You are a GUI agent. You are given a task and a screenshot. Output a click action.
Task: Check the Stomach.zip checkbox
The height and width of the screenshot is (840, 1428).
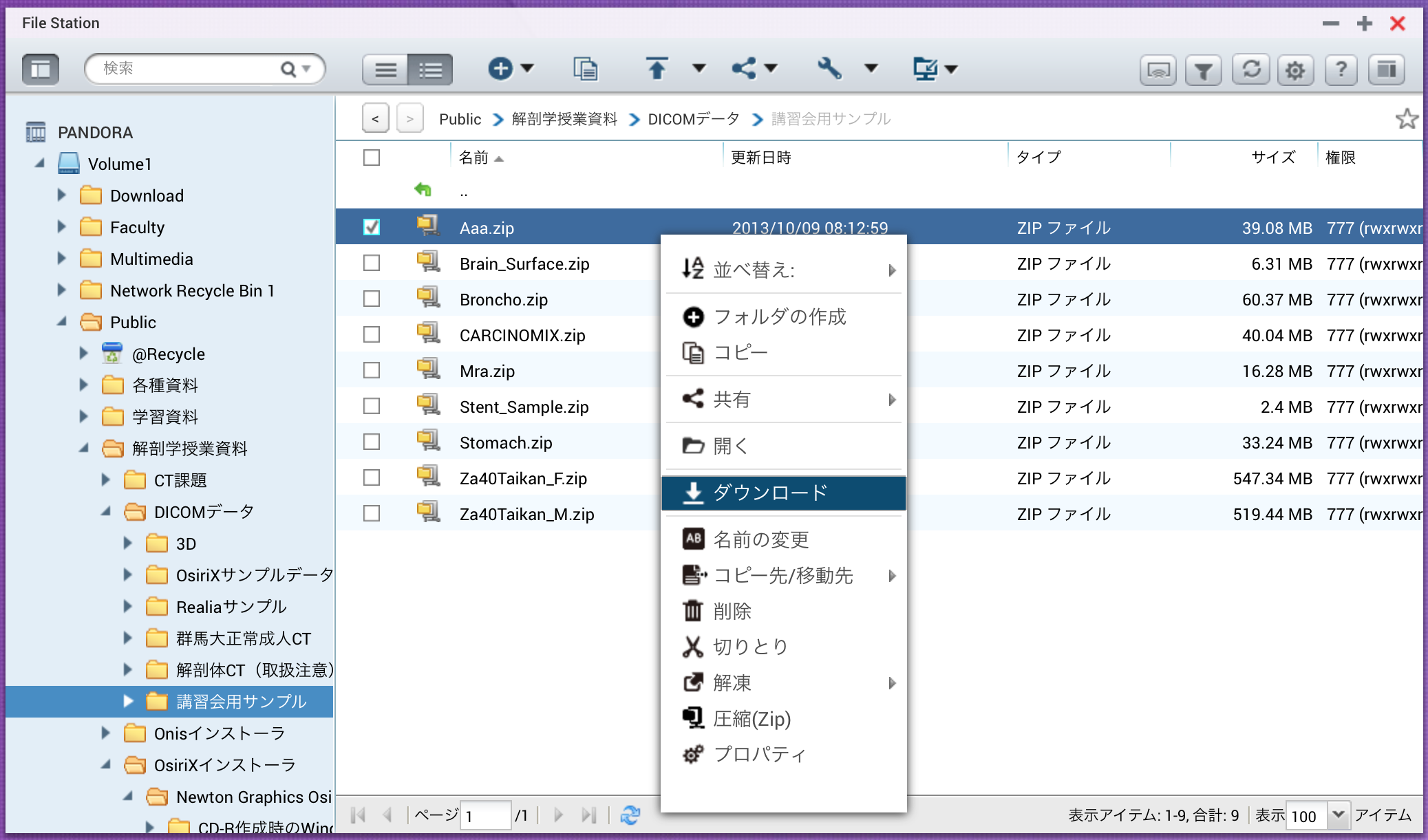[x=372, y=442]
